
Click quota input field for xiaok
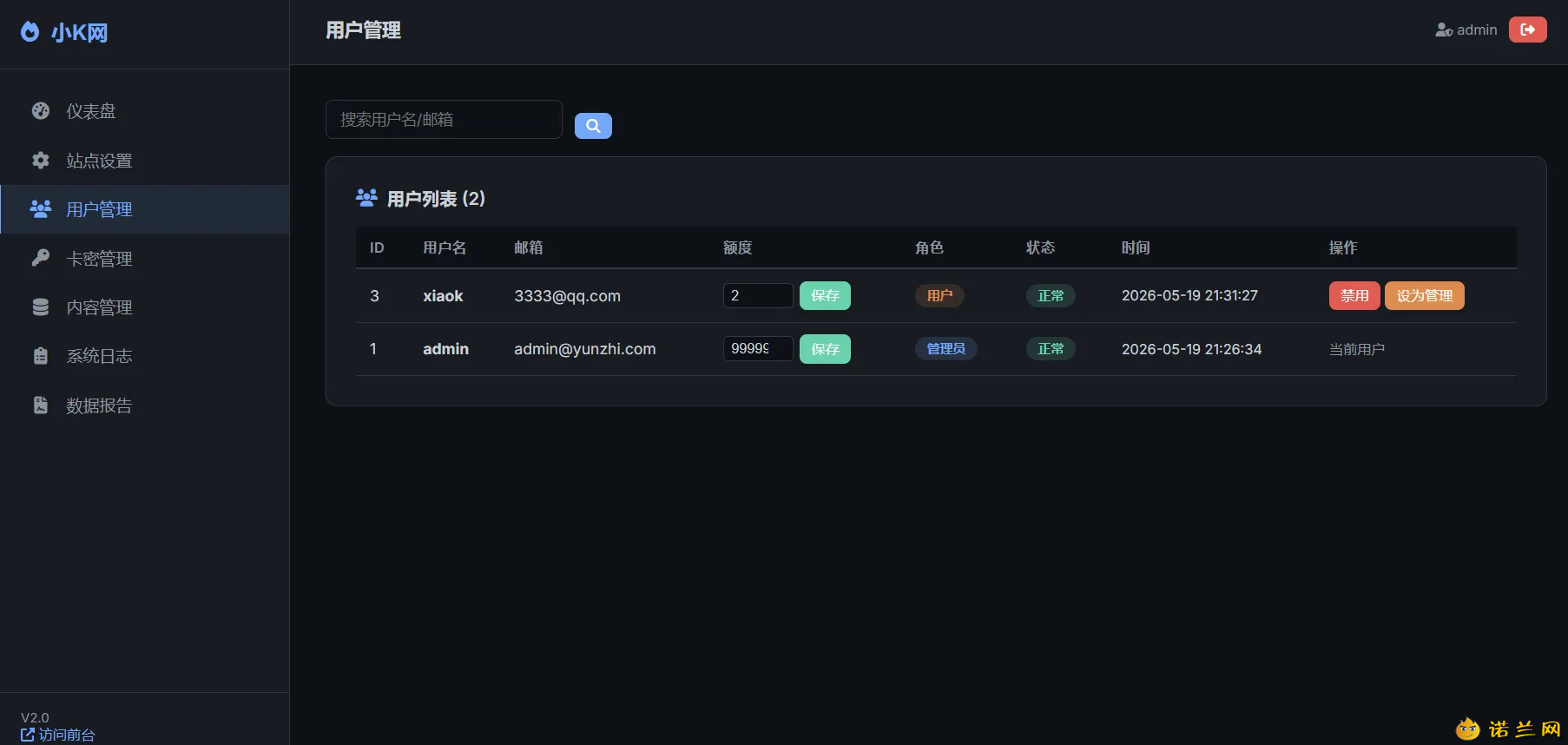point(758,295)
